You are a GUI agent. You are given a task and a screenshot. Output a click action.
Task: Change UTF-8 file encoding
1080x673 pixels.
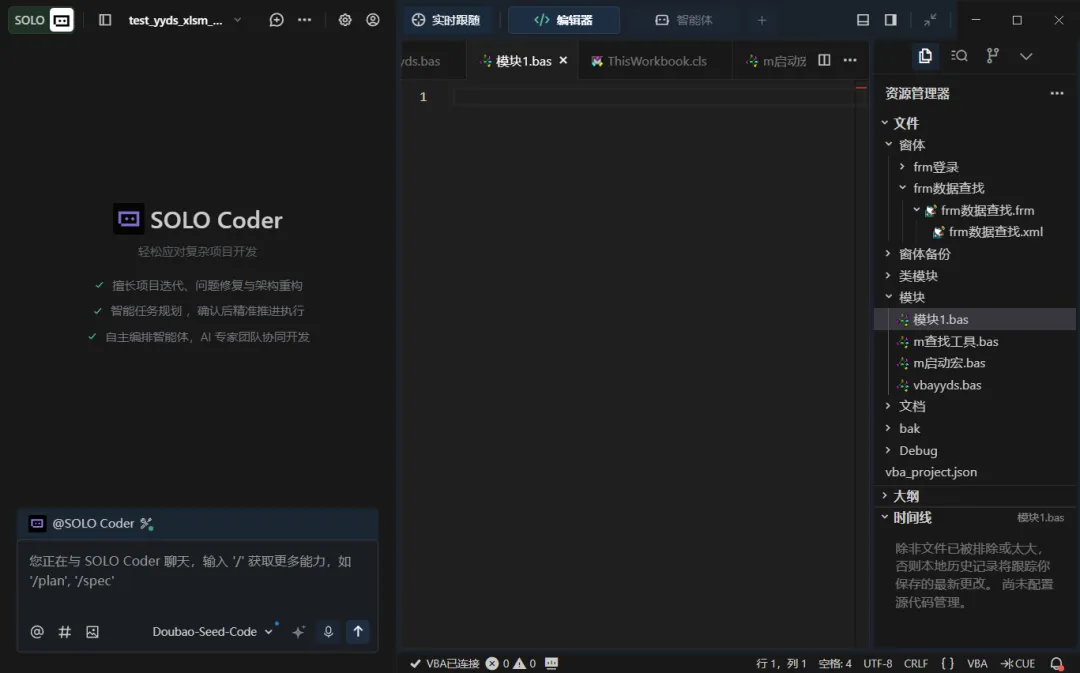click(878, 663)
